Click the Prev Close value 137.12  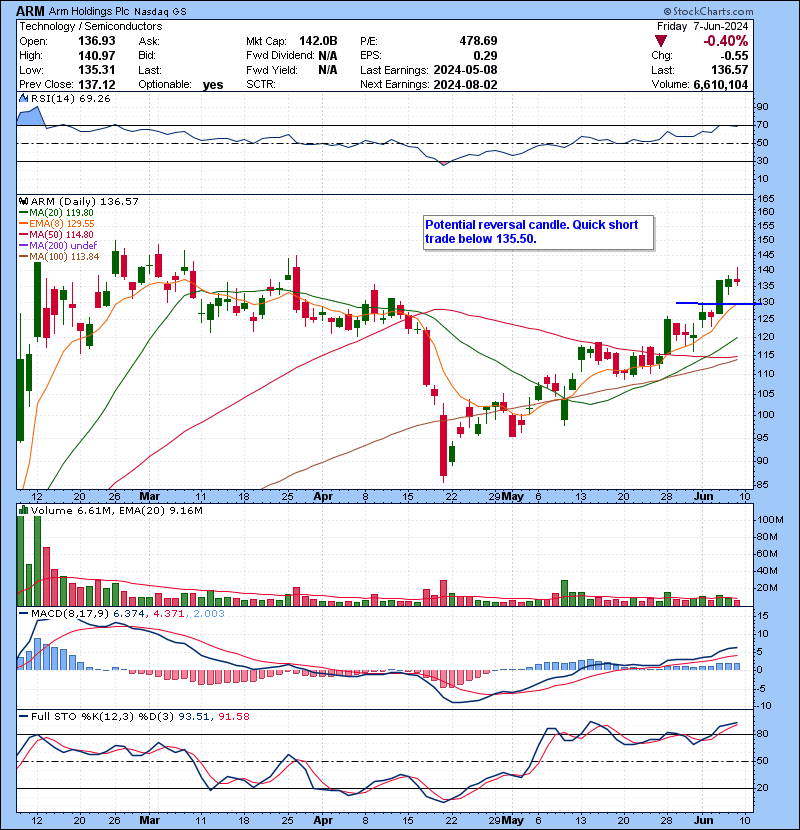click(97, 84)
